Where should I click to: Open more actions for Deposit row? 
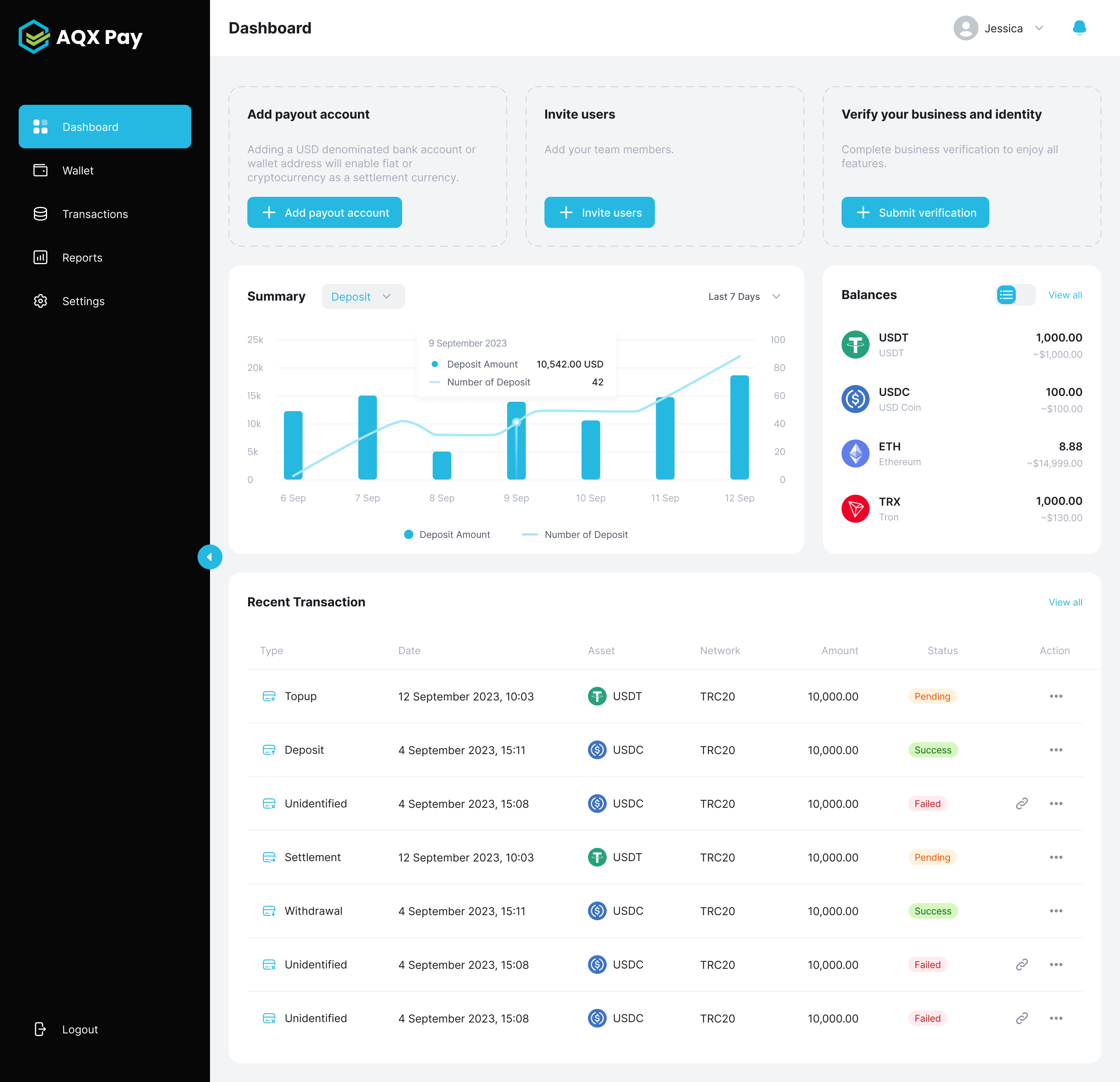point(1056,750)
